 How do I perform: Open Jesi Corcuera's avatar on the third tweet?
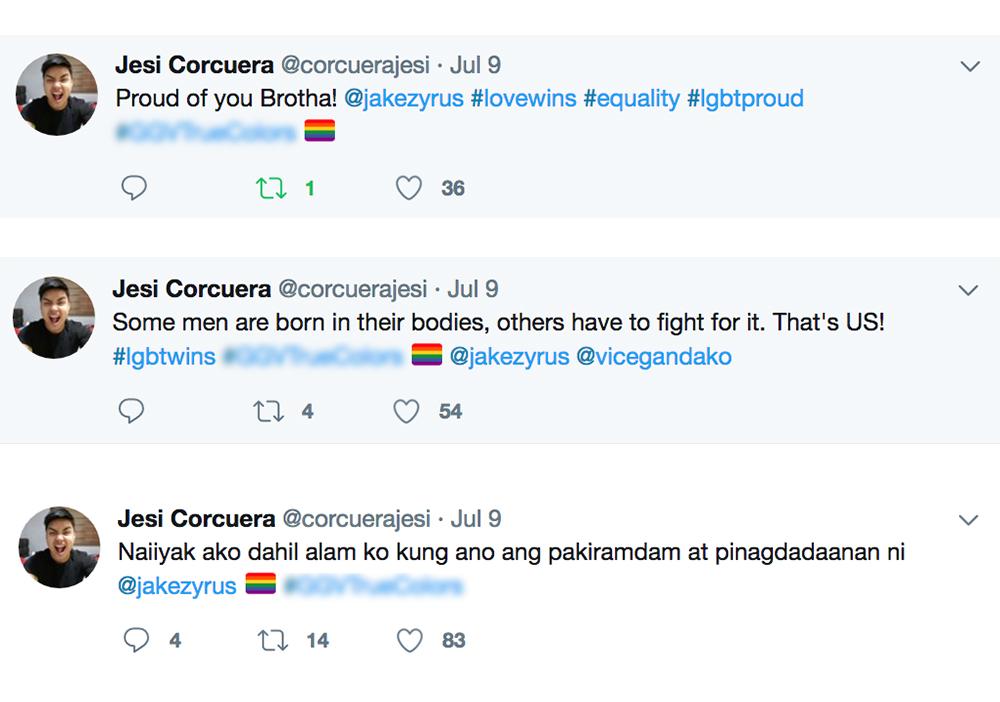coord(59,547)
